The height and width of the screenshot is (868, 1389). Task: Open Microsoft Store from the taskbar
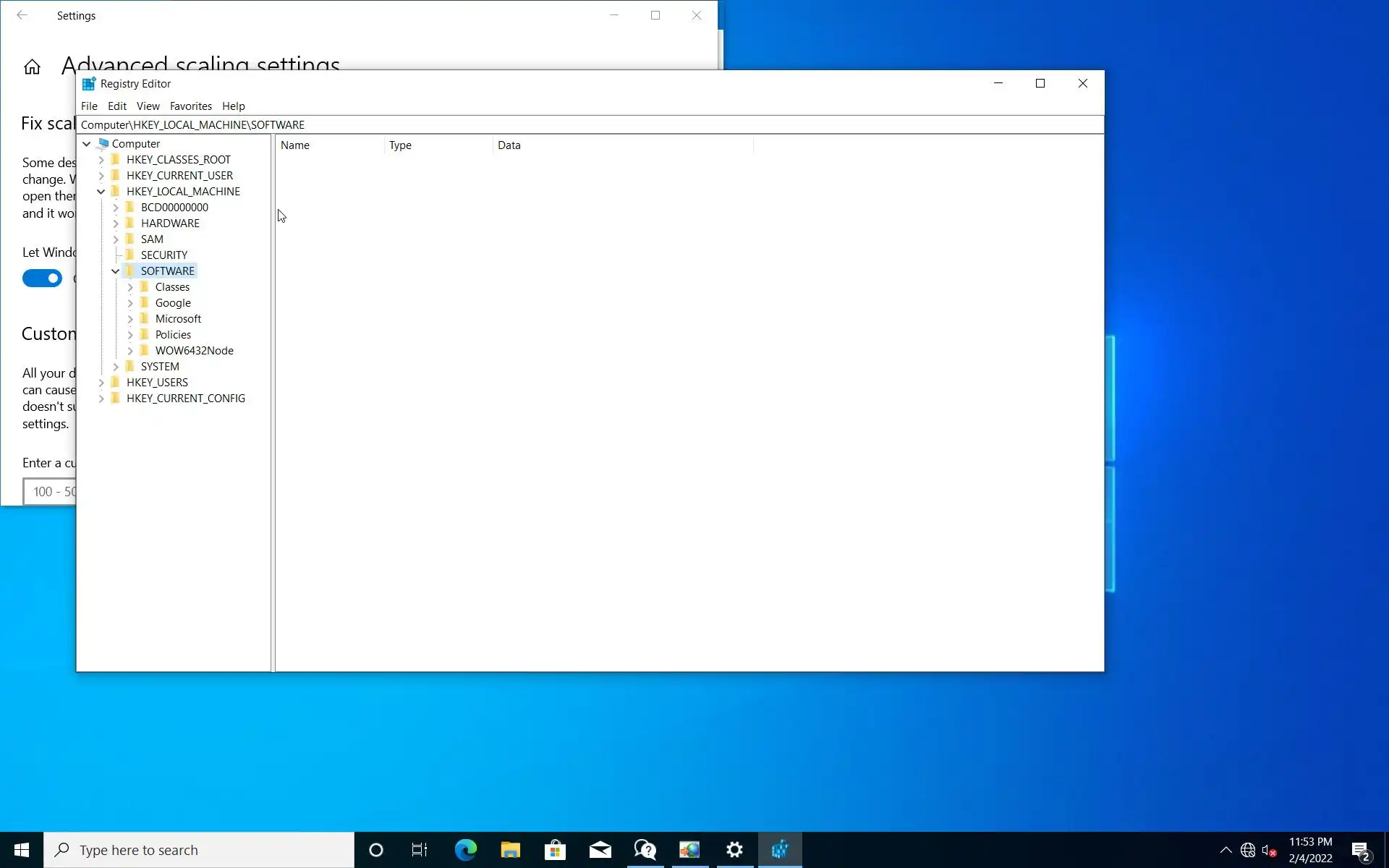(555, 850)
